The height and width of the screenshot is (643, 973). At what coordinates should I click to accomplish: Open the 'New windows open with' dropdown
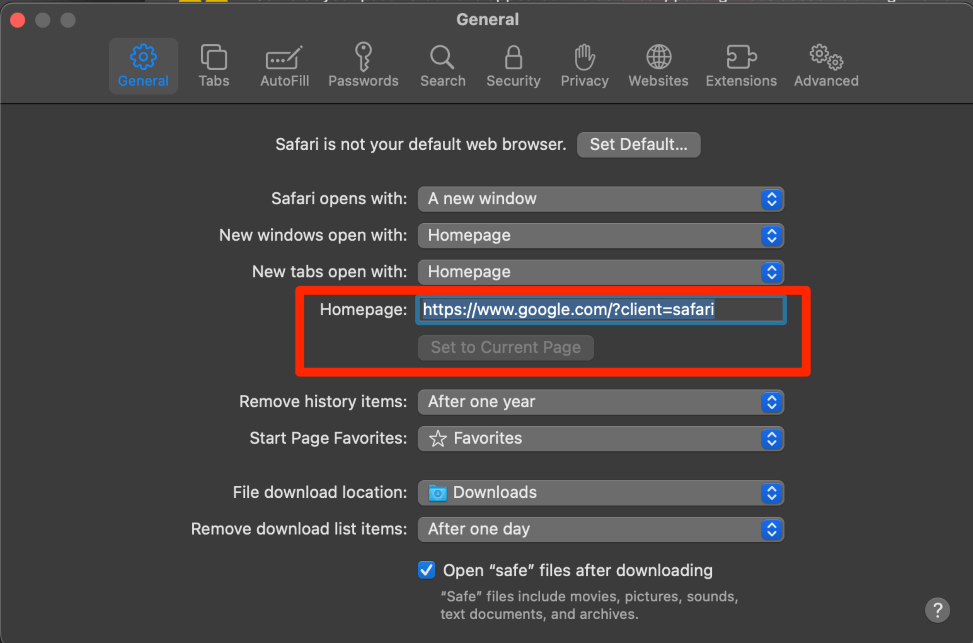[x=601, y=235]
